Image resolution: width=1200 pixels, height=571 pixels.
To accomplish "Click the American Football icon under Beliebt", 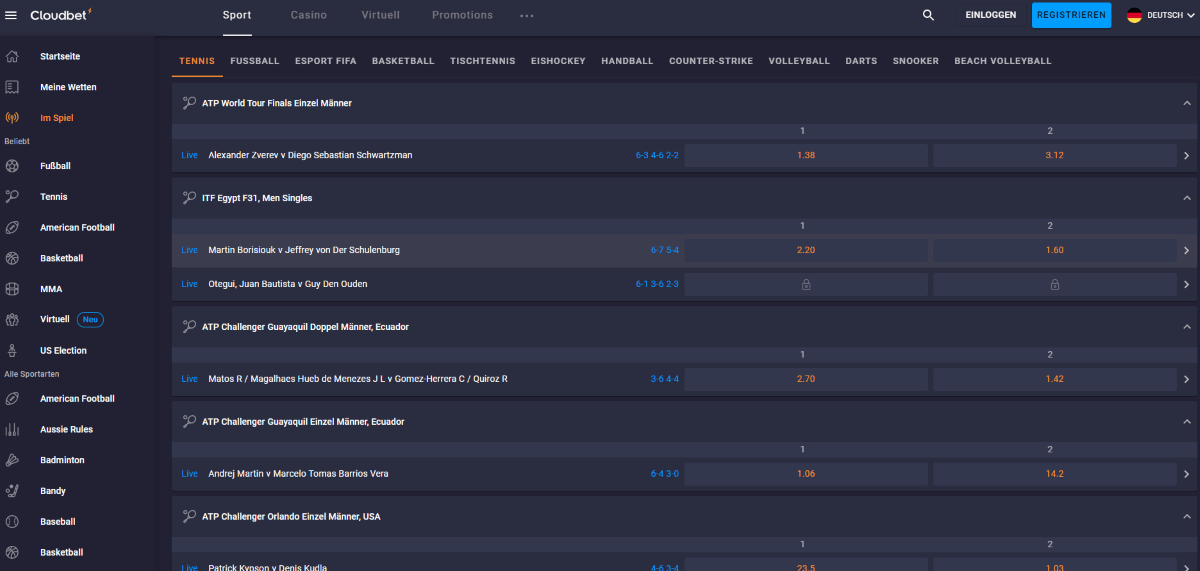I will click(12, 228).
